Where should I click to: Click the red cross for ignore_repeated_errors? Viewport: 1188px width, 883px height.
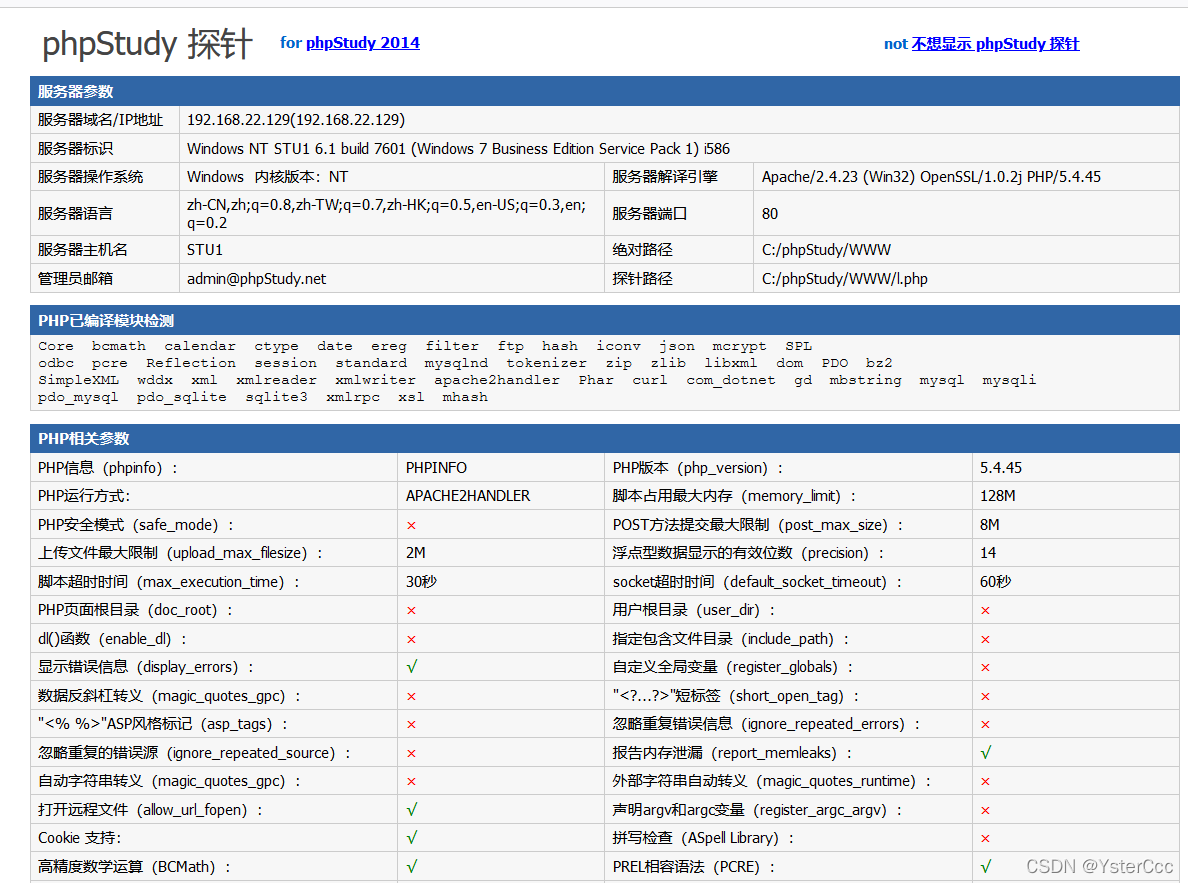click(x=985, y=725)
